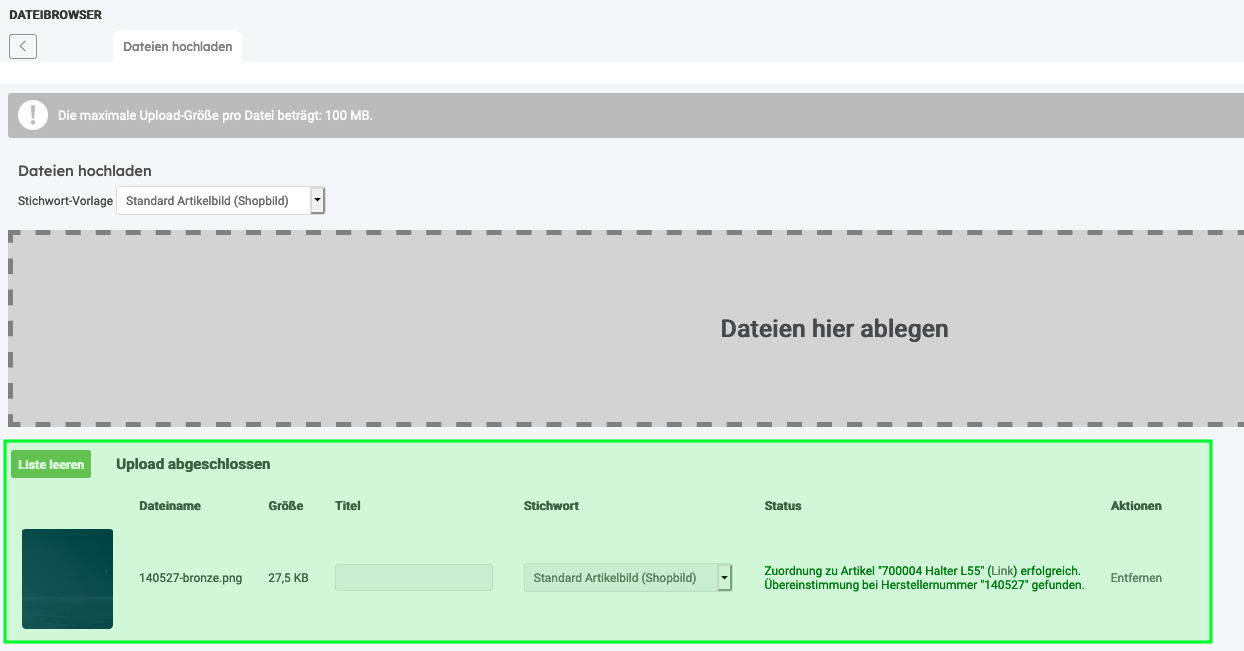Screen dimensions: 1244x651
Task: Click the back arrow button
Action: pyautogui.click(x=23, y=46)
